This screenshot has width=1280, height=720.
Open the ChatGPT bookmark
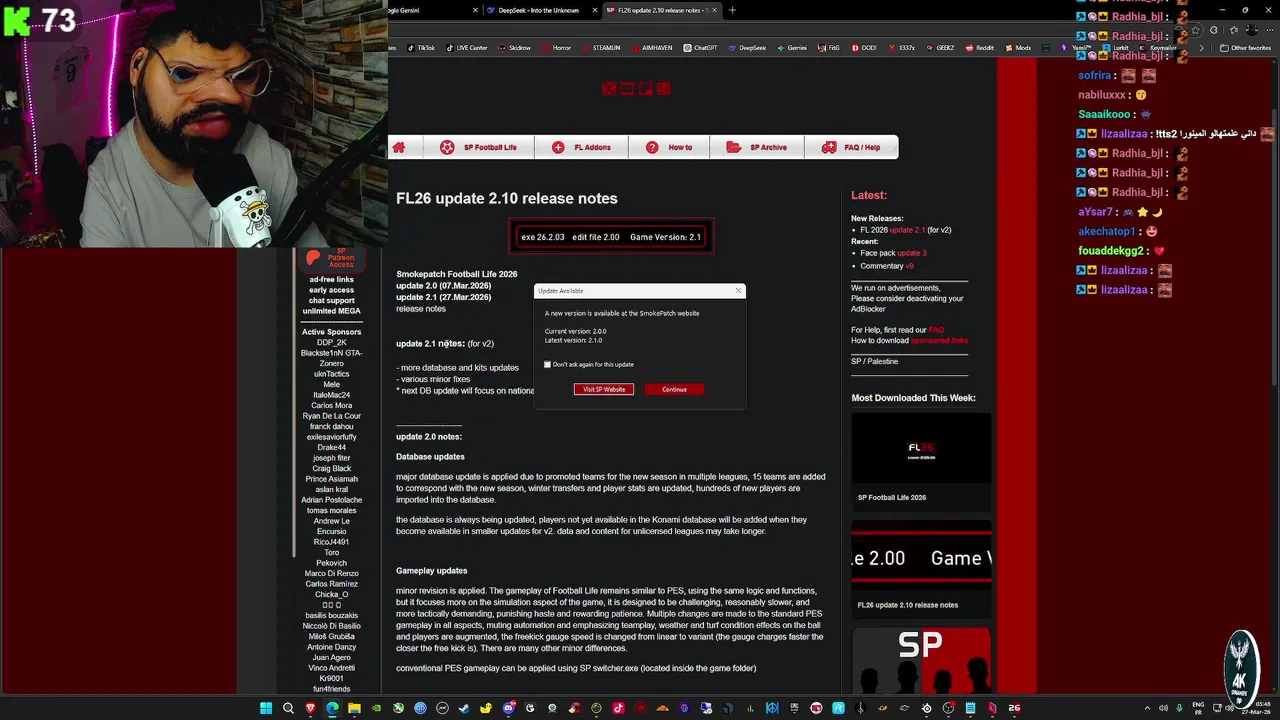[x=701, y=48]
